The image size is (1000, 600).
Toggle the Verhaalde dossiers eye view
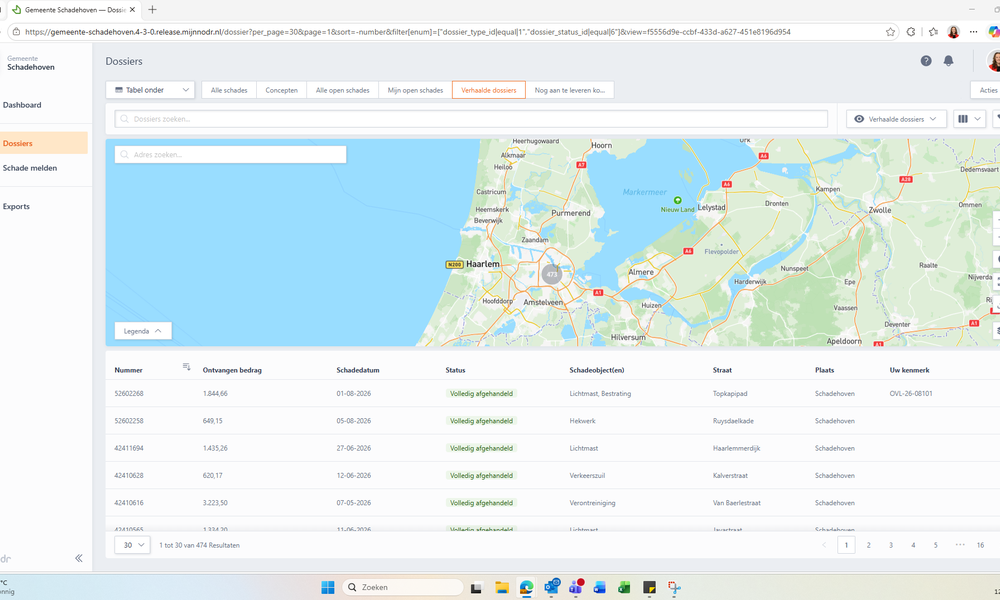(x=859, y=119)
